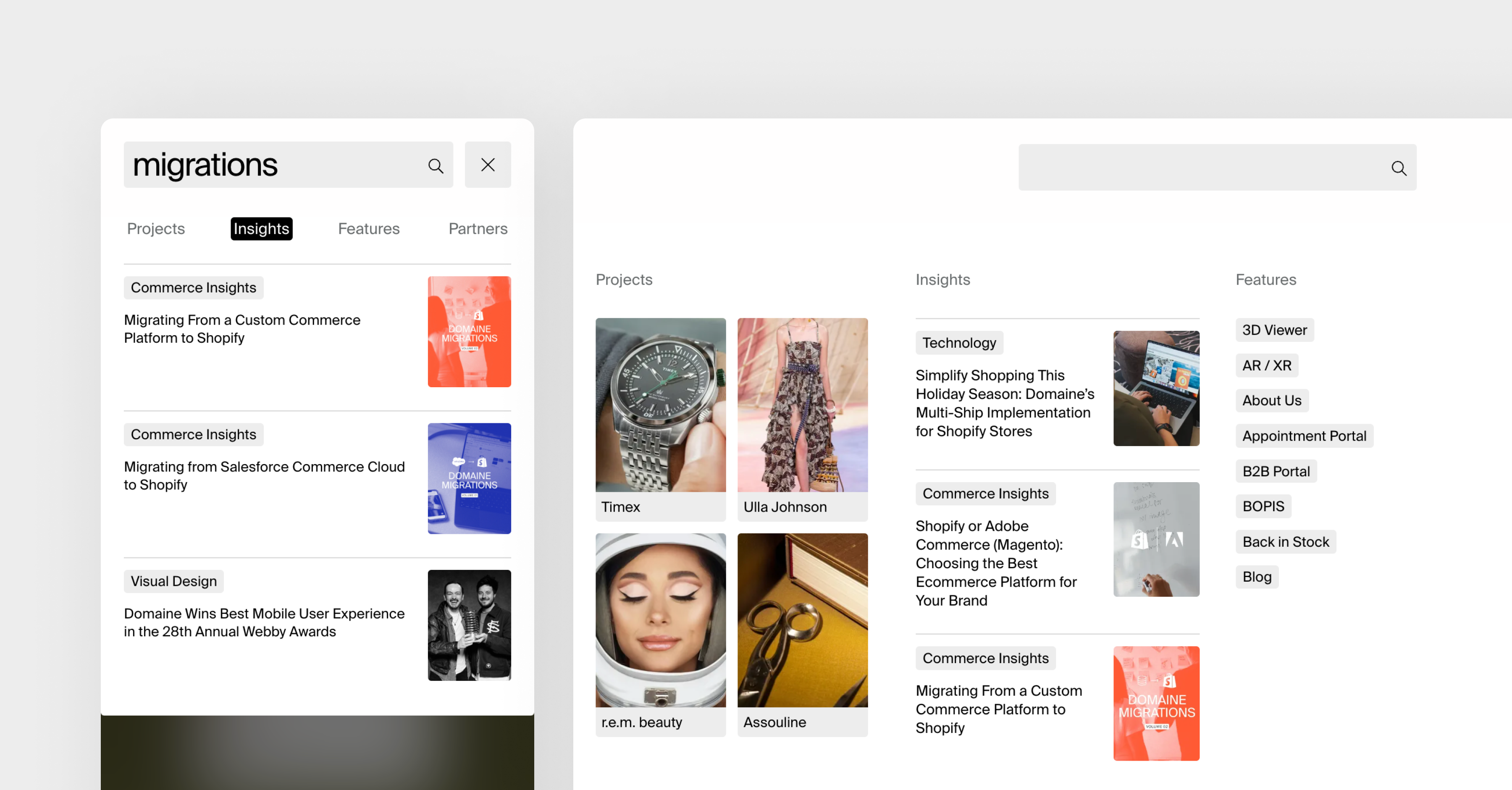Switch to the Projects tab

pyautogui.click(x=156, y=228)
